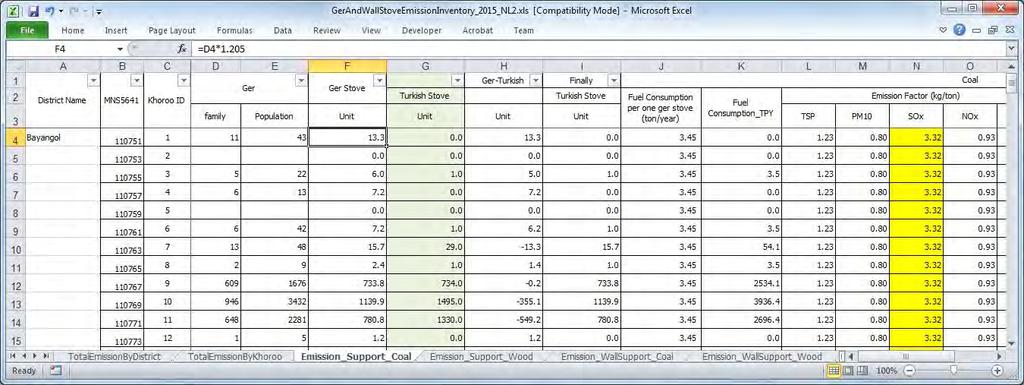The image size is (1024, 385).
Task: Open filter dropdown for Ger-Turkish header
Action: click(536, 80)
